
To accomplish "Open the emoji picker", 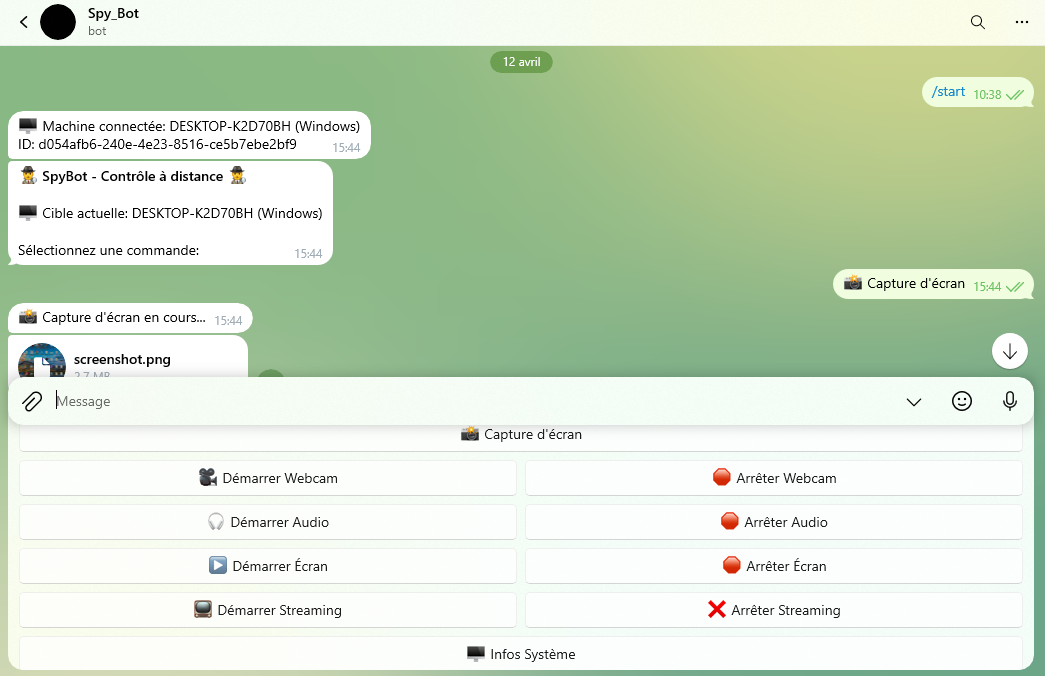I will (x=961, y=401).
